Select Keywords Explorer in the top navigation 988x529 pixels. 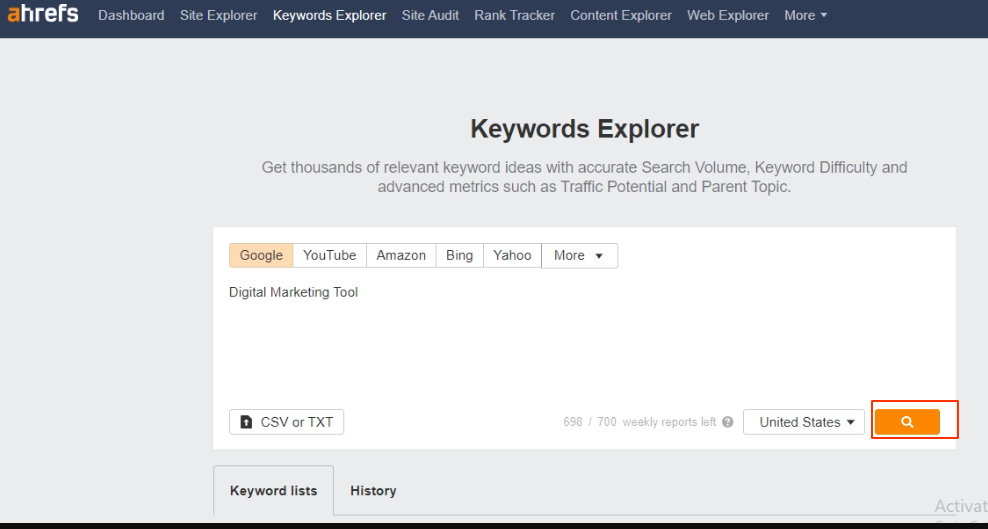pyautogui.click(x=330, y=15)
